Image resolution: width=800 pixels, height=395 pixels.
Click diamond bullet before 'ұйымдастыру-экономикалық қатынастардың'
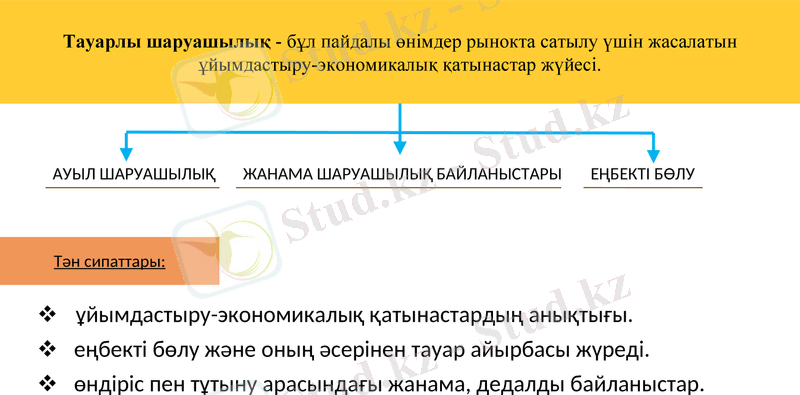pyautogui.click(x=47, y=315)
